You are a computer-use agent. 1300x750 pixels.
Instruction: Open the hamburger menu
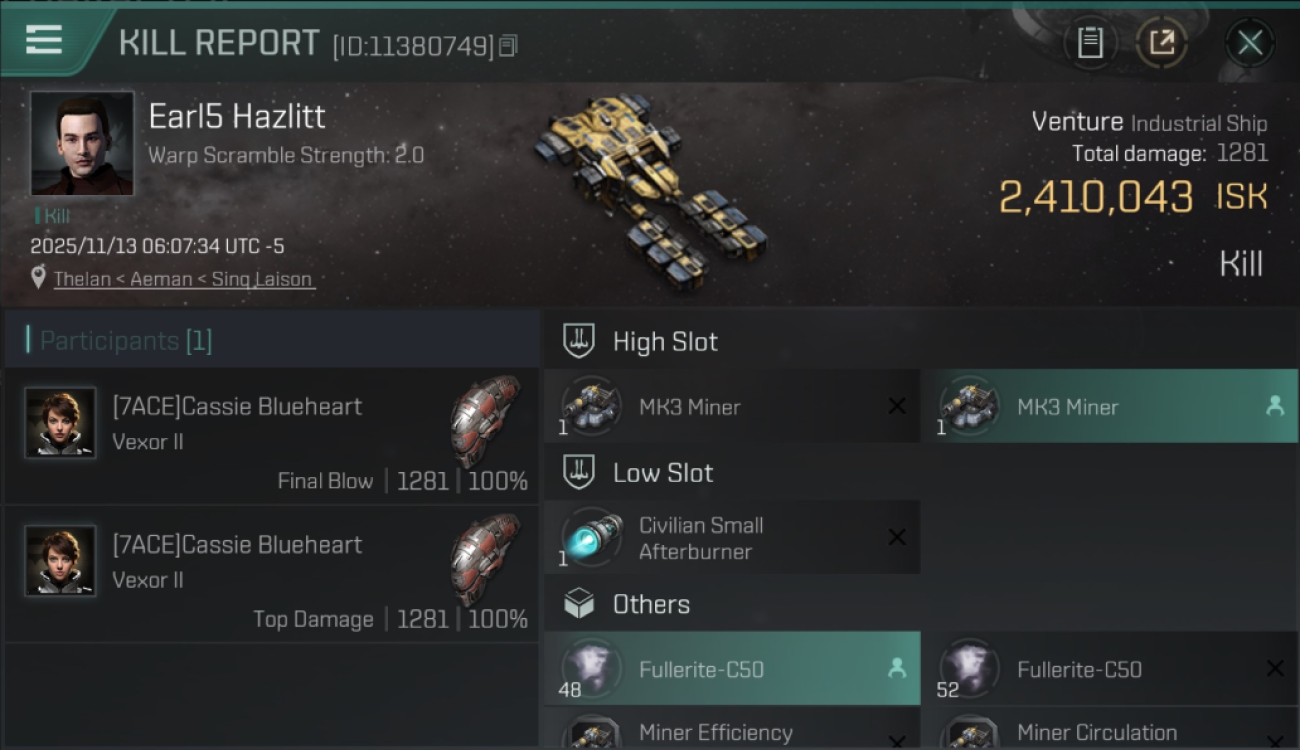pyautogui.click(x=44, y=40)
